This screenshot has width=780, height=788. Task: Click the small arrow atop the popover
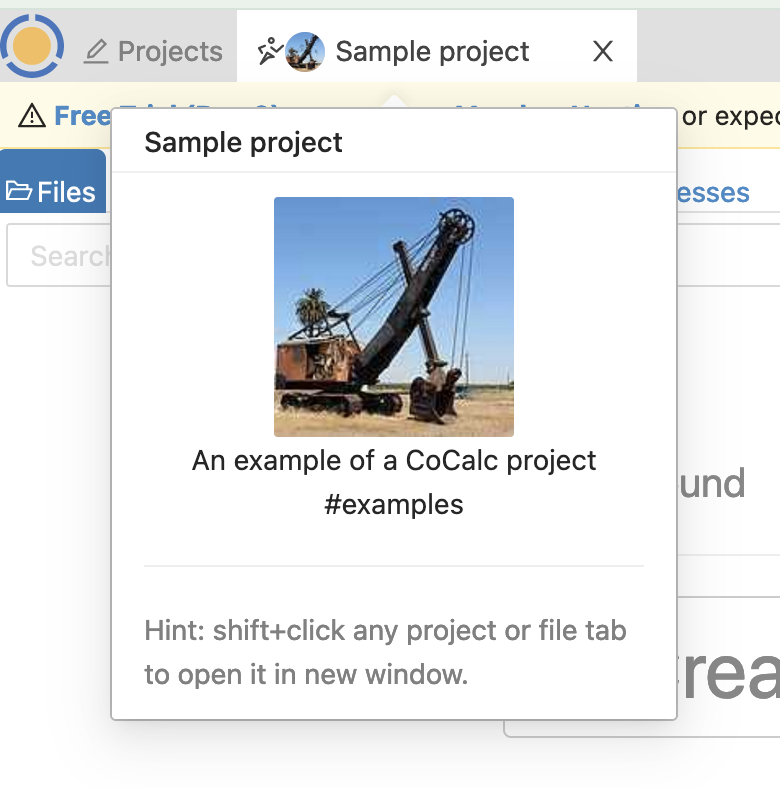[394, 101]
